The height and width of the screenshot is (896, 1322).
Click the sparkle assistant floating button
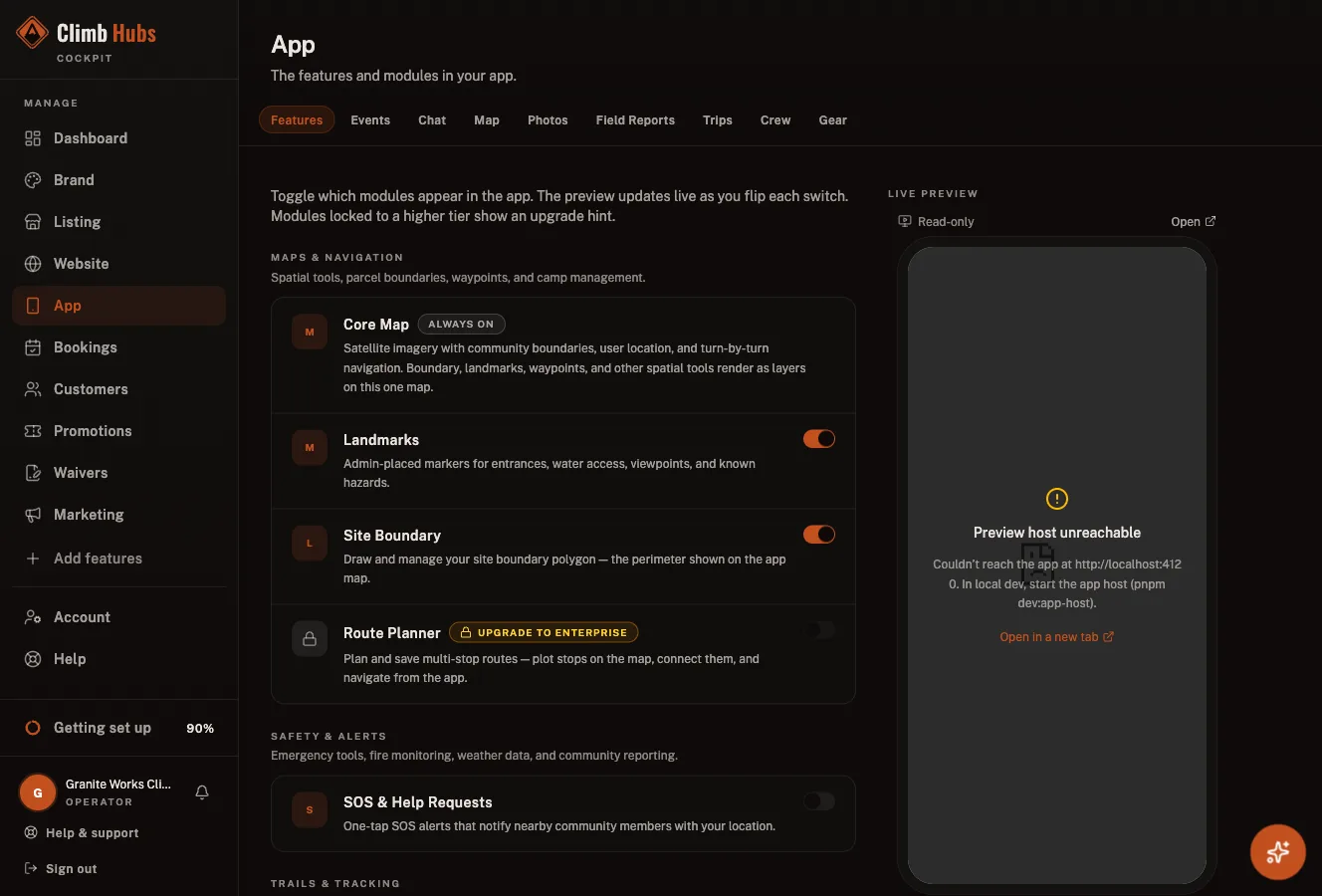tap(1278, 852)
